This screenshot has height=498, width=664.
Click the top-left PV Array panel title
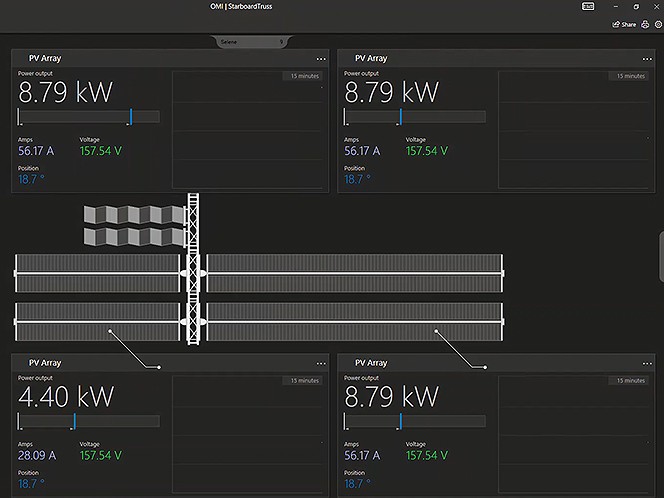[x=45, y=59]
